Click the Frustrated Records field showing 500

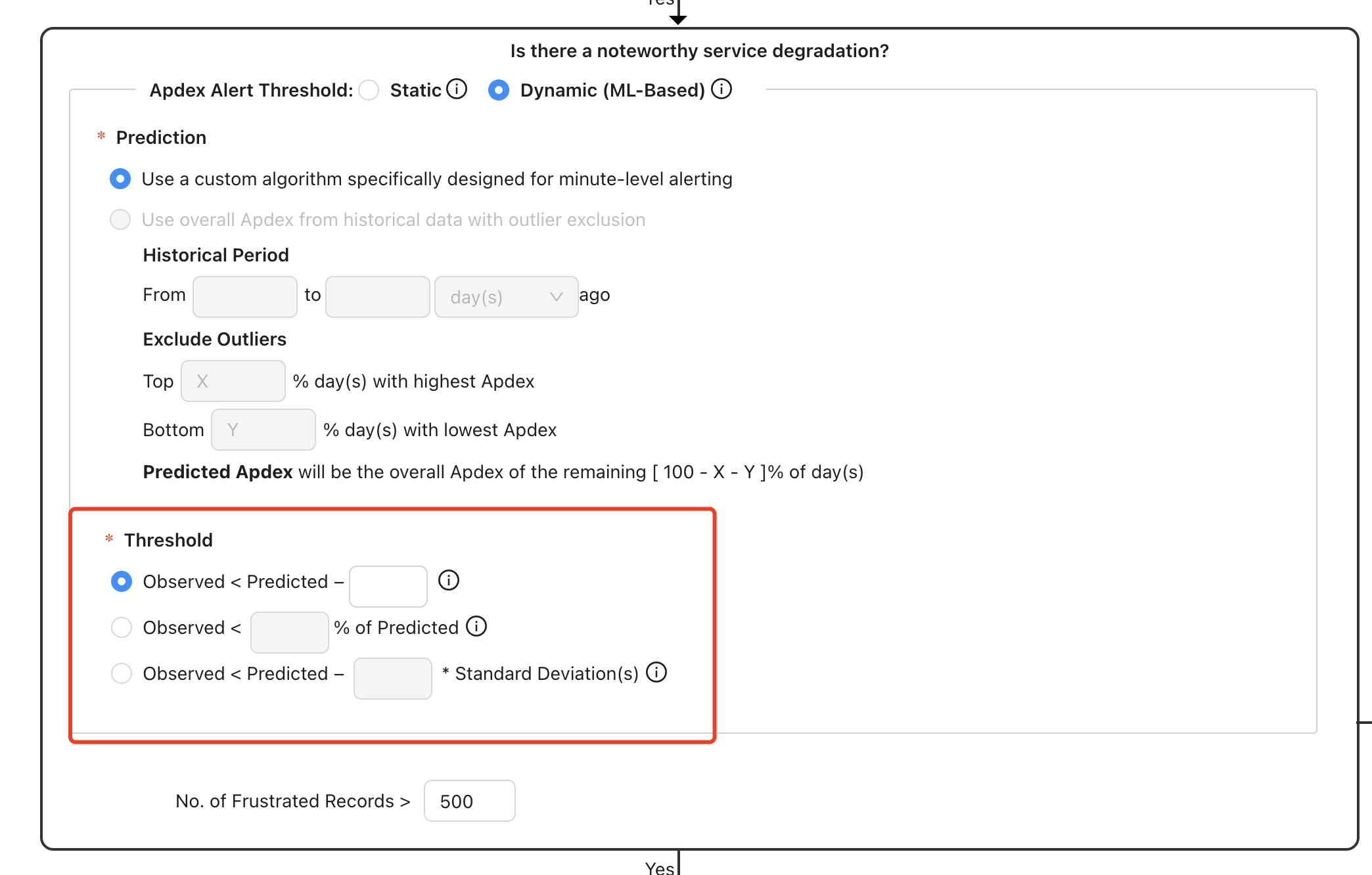[470, 801]
